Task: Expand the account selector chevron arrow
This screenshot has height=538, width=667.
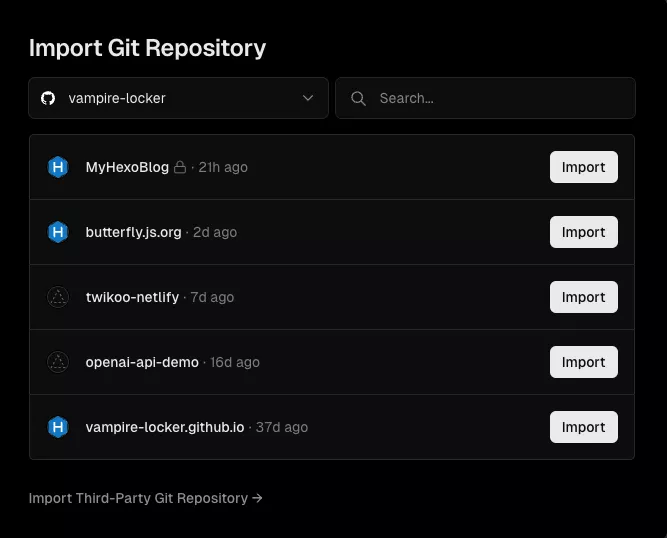Action: [x=308, y=98]
